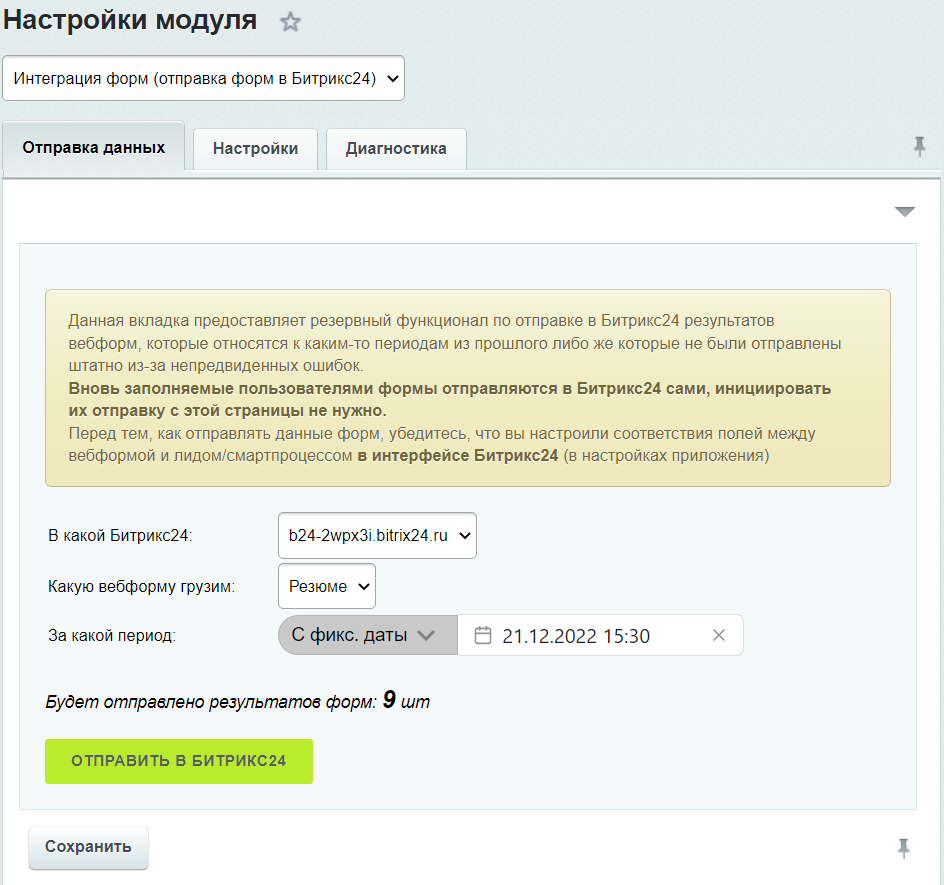This screenshot has width=944, height=885.
Task: Expand the b24-2wpx3i.bitrix24.ru portal dropdown
Action: tap(377, 535)
